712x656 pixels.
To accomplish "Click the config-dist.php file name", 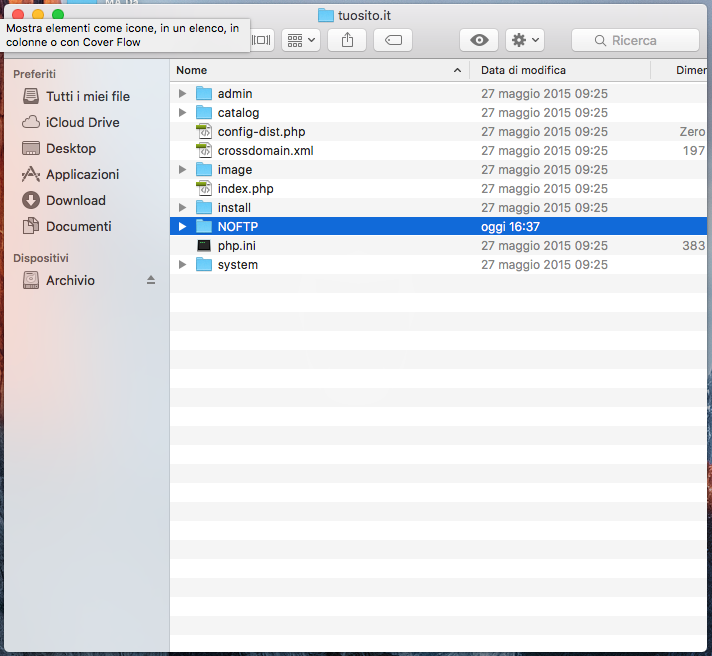I will coord(262,132).
